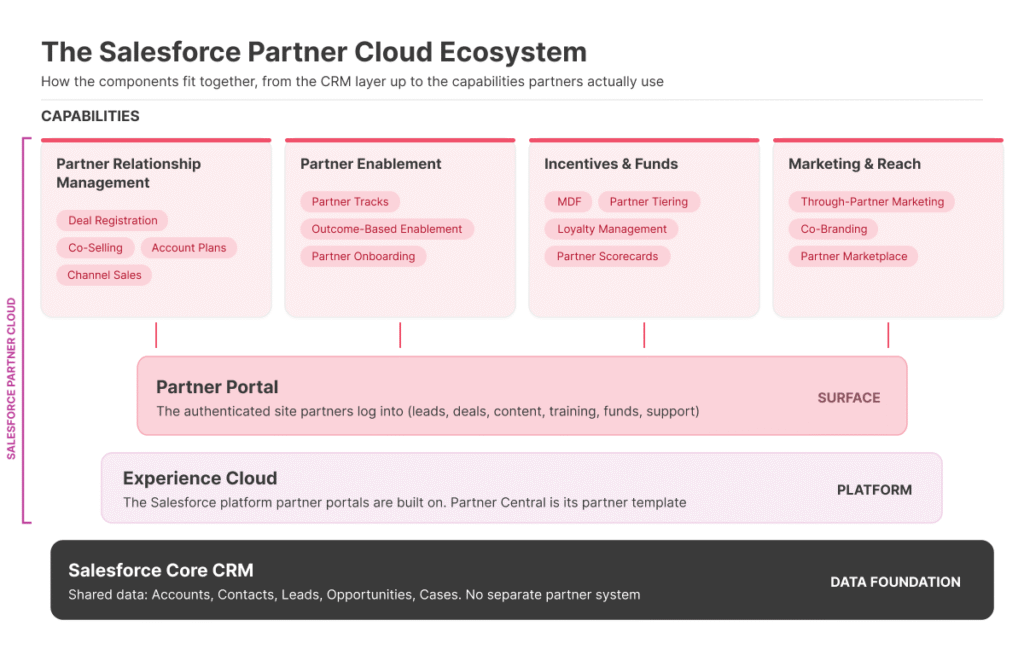Click the Salesforce Core CRM heading

161,570
